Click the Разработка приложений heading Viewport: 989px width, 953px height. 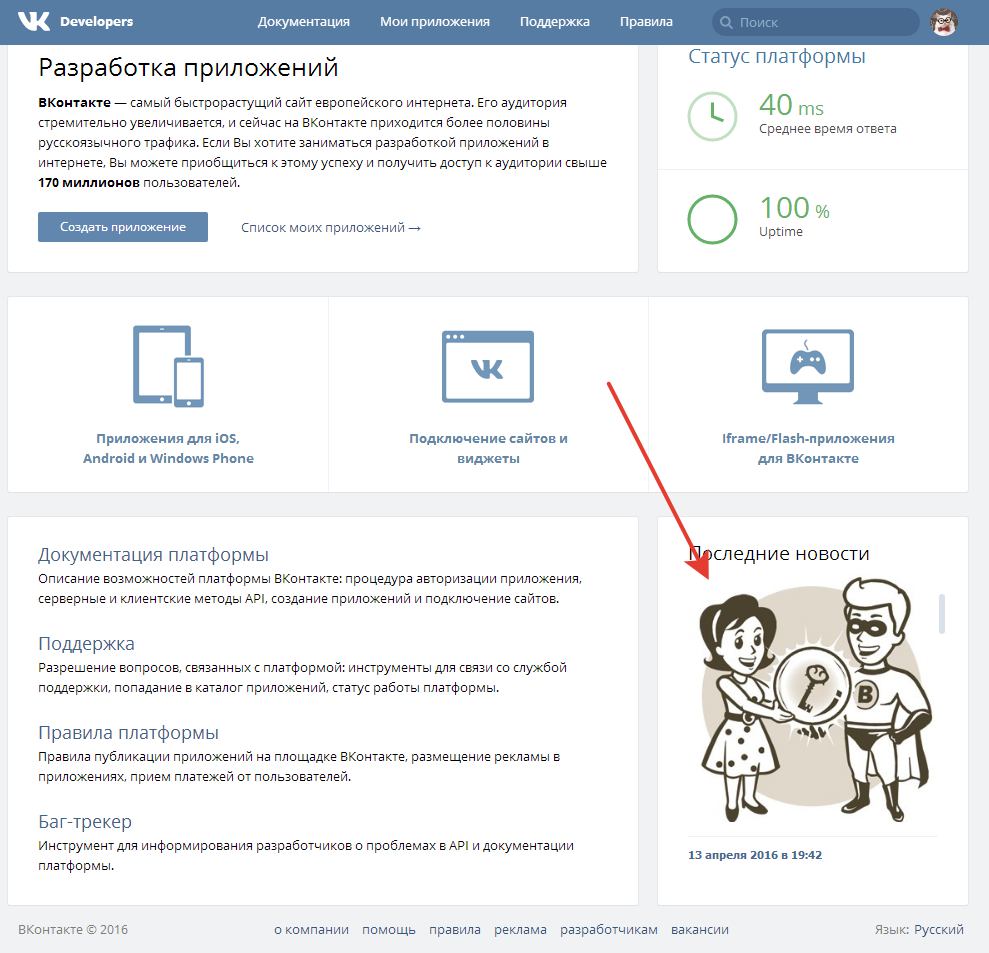188,67
